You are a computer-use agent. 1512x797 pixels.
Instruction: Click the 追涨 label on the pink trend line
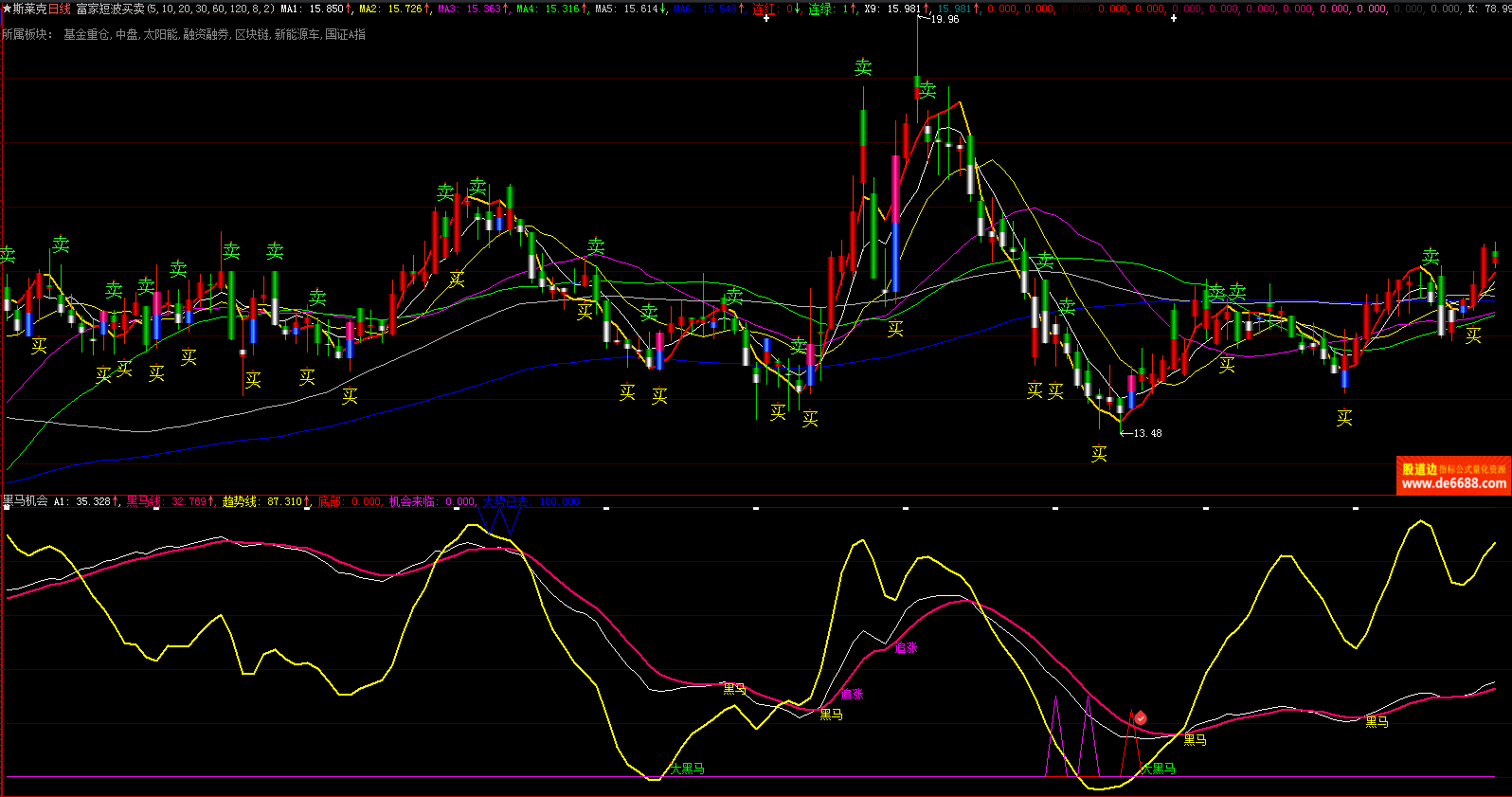point(907,648)
